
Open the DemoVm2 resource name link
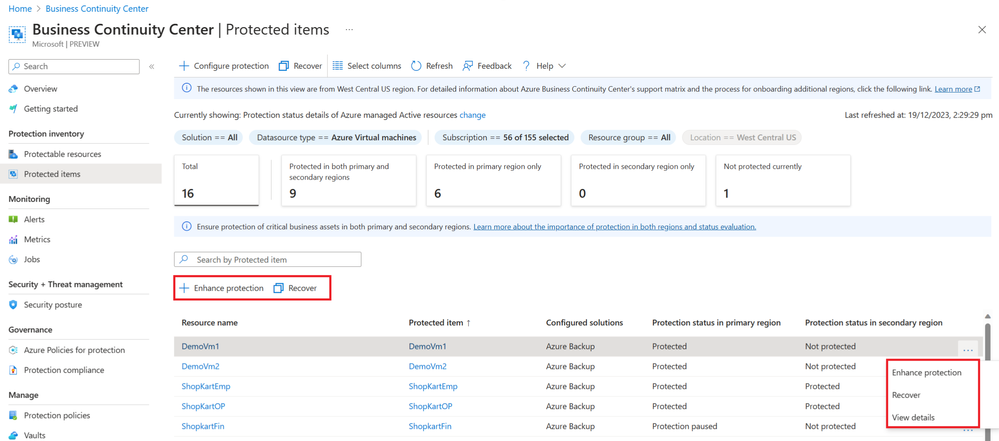[x=200, y=366]
